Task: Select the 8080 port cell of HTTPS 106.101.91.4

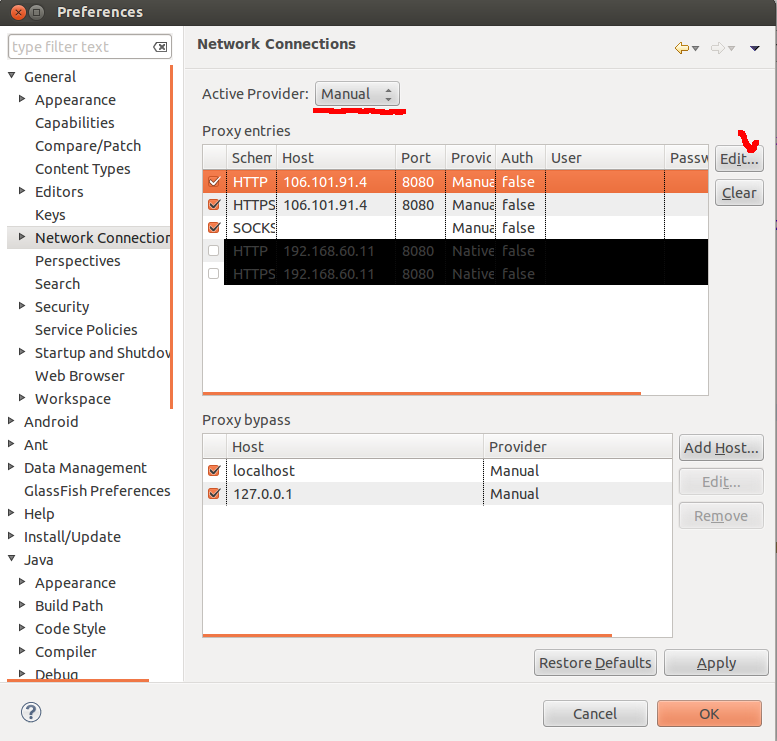Action: click(420, 205)
